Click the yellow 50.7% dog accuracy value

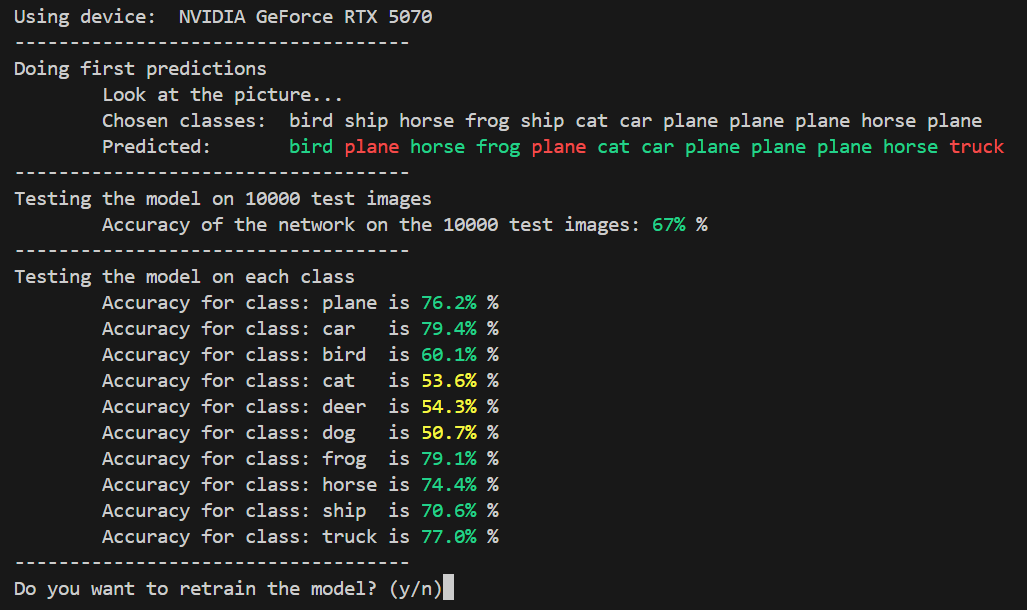(x=449, y=432)
